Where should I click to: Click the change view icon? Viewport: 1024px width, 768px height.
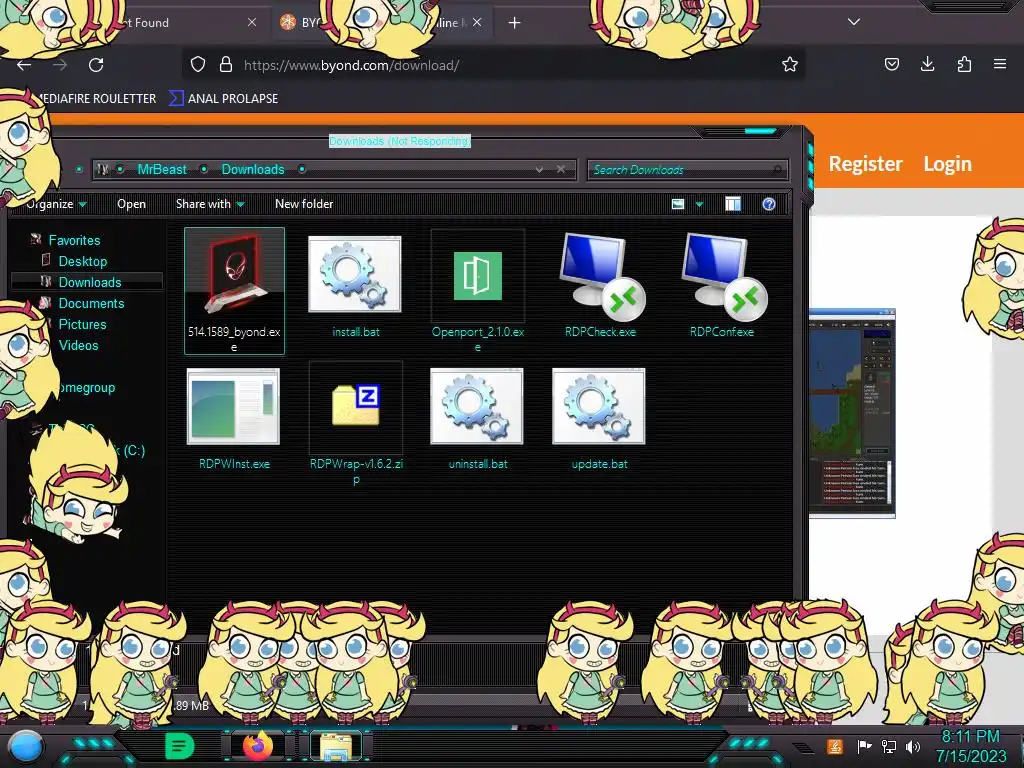click(678, 204)
